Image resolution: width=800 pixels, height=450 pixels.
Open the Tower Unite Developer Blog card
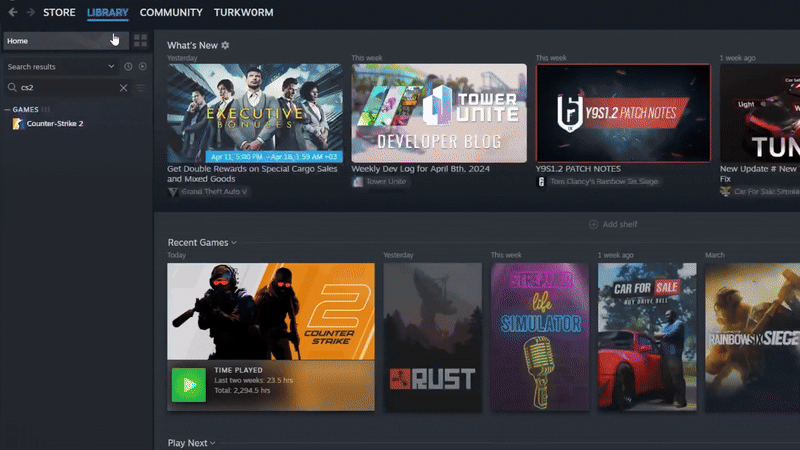(439, 113)
